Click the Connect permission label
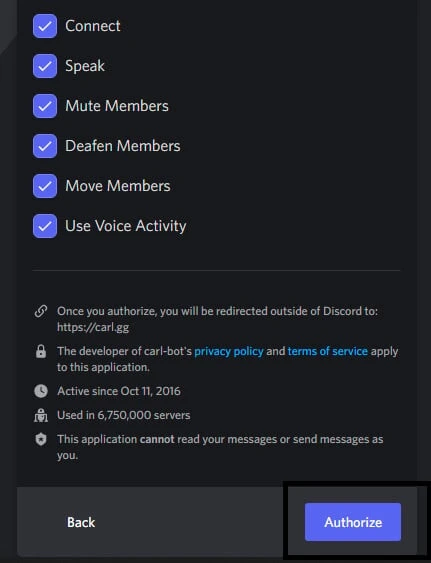The width and height of the screenshot is (431, 563). pos(93,26)
